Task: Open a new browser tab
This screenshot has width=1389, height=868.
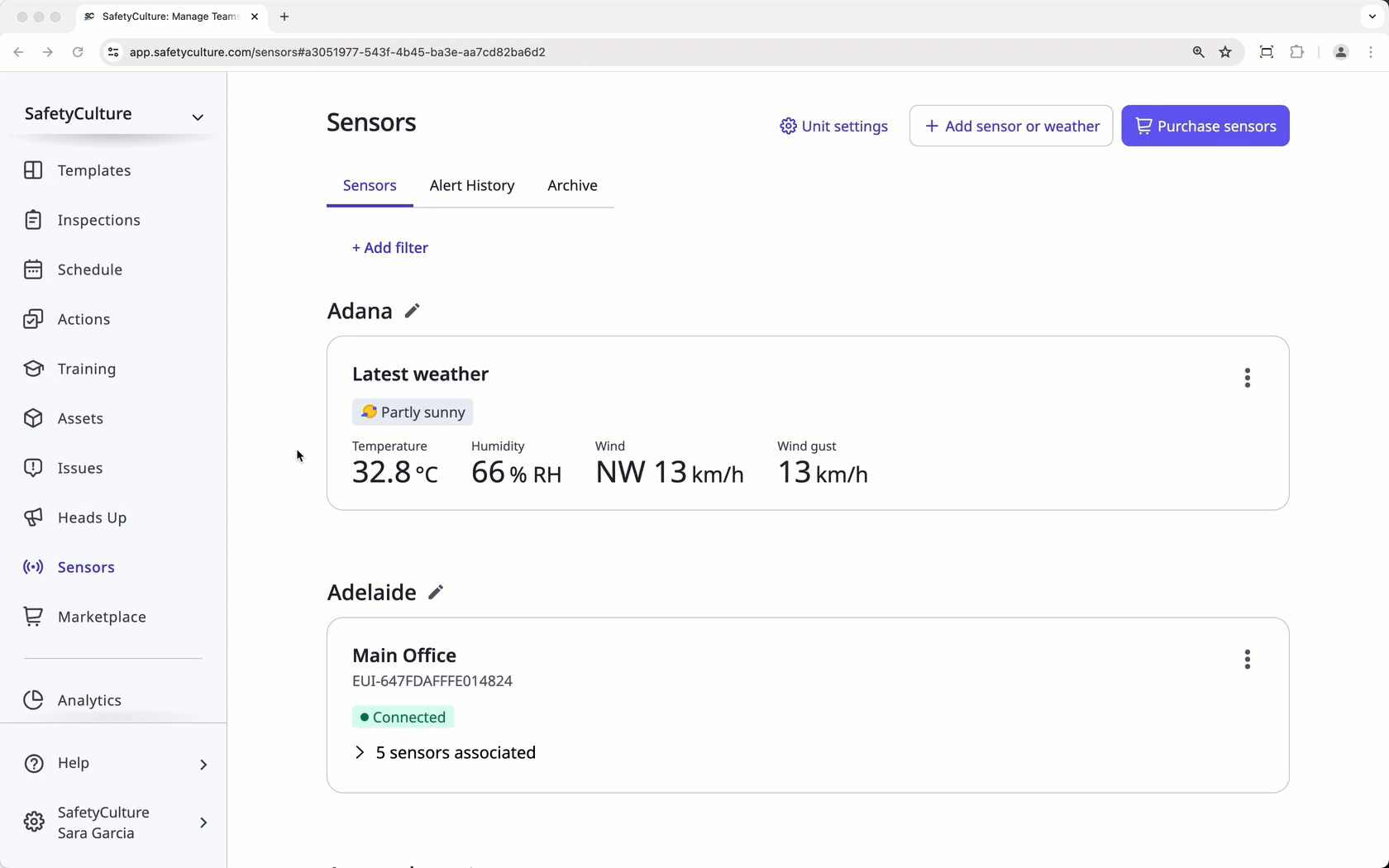Action: (x=284, y=17)
